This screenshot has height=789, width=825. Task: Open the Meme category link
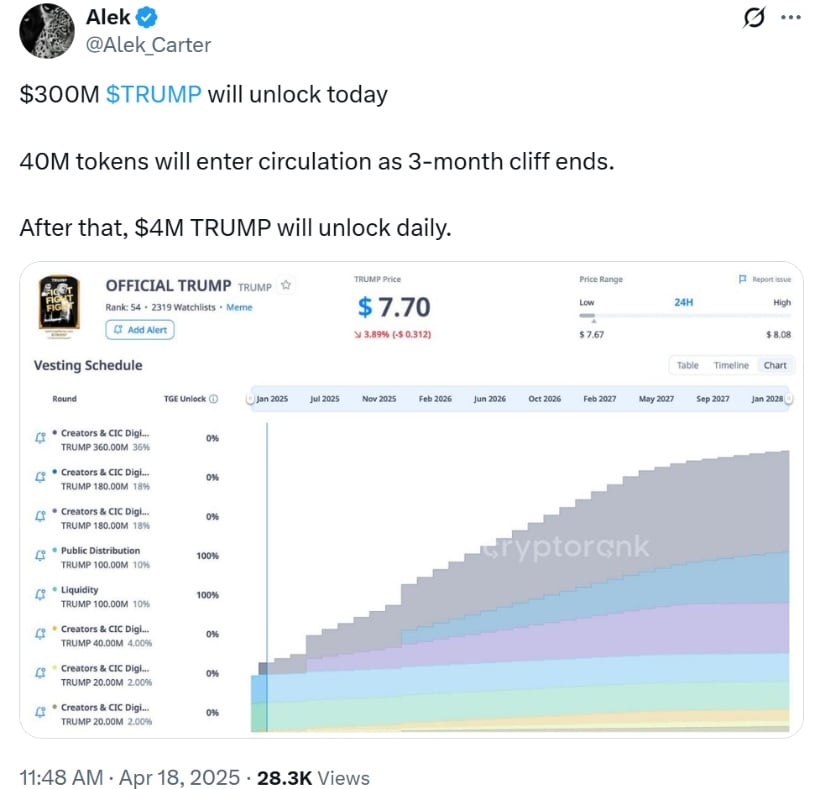pos(239,307)
